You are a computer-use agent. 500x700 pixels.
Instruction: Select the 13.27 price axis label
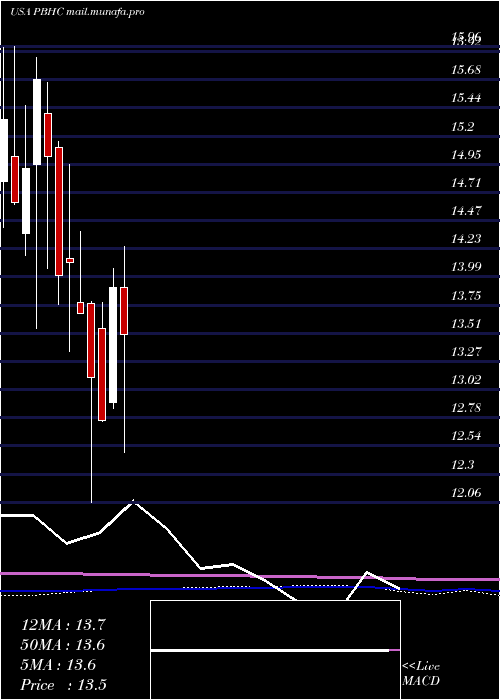[x=466, y=351]
